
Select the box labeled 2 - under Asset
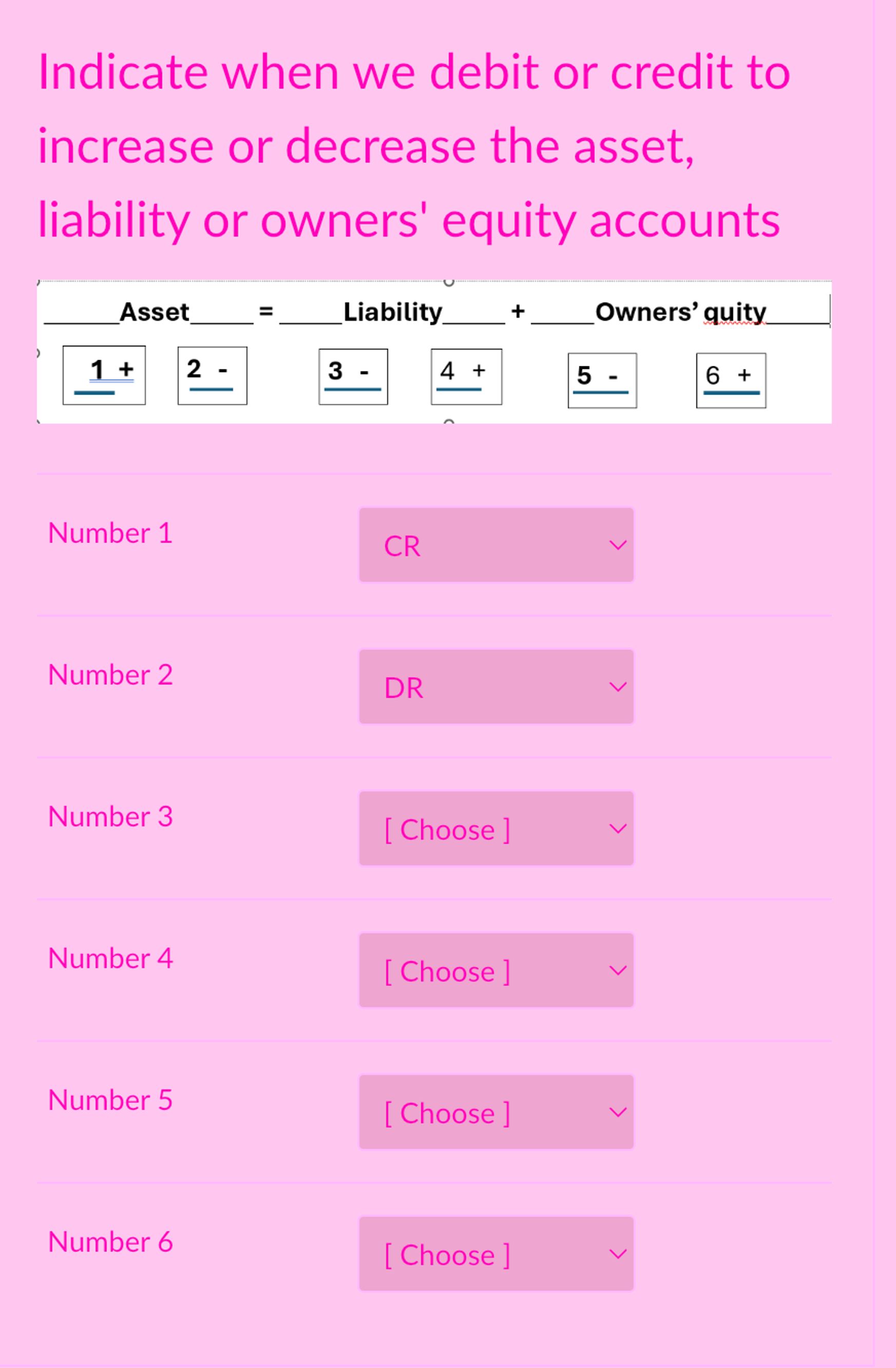(211, 375)
